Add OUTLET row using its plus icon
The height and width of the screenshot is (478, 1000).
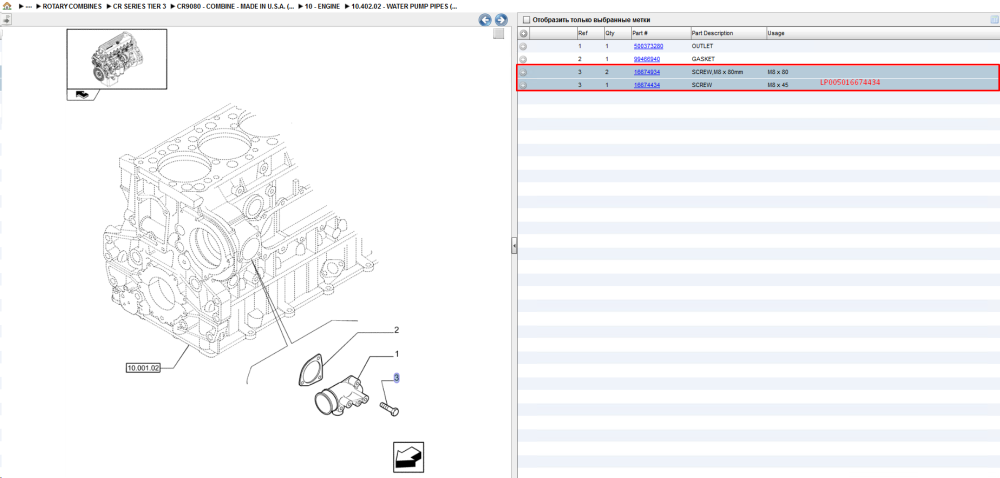524,47
